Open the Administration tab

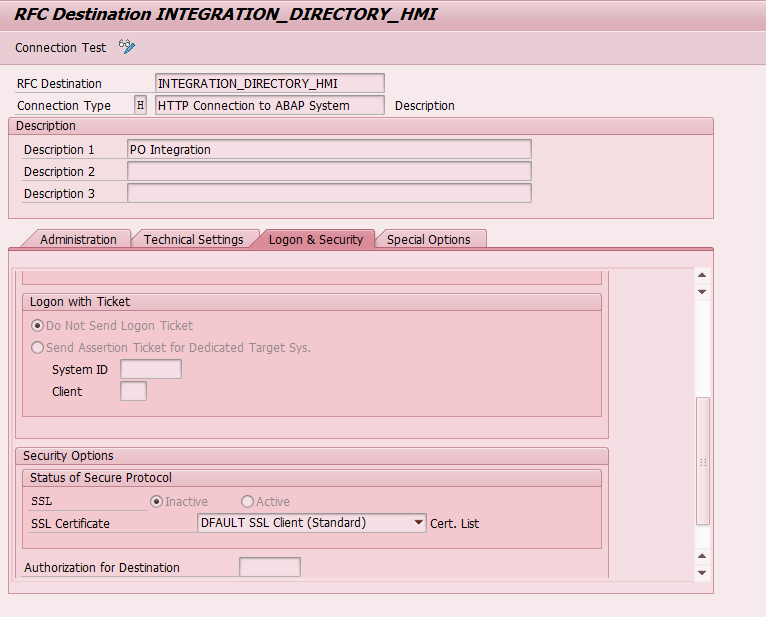point(78,239)
